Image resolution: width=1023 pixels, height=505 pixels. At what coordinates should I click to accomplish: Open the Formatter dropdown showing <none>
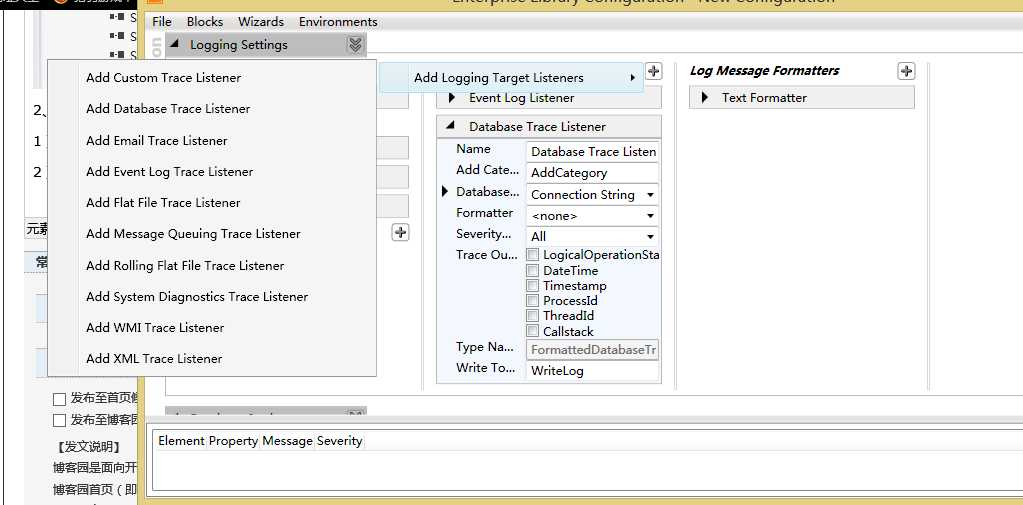[x=650, y=216]
